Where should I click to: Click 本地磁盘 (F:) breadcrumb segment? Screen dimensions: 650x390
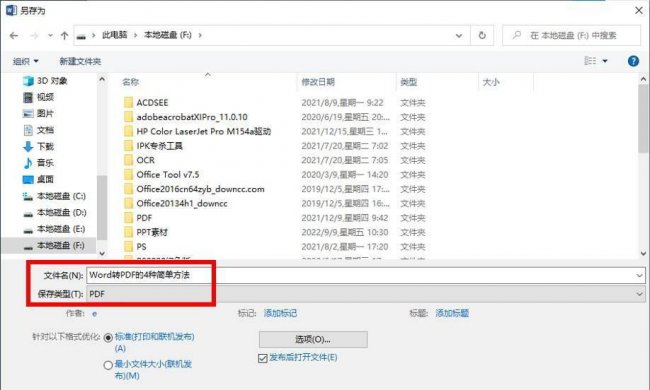click(167, 35)
